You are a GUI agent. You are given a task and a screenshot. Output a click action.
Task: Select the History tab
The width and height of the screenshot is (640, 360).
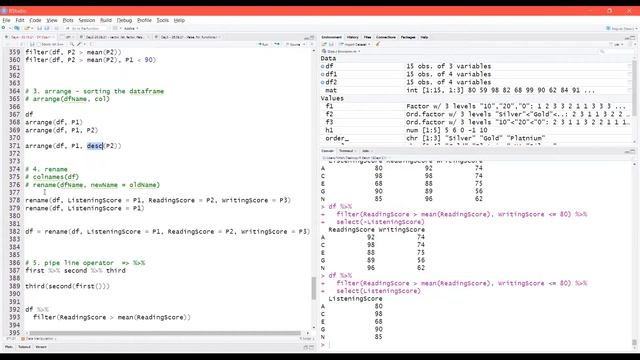click(353, 37)
